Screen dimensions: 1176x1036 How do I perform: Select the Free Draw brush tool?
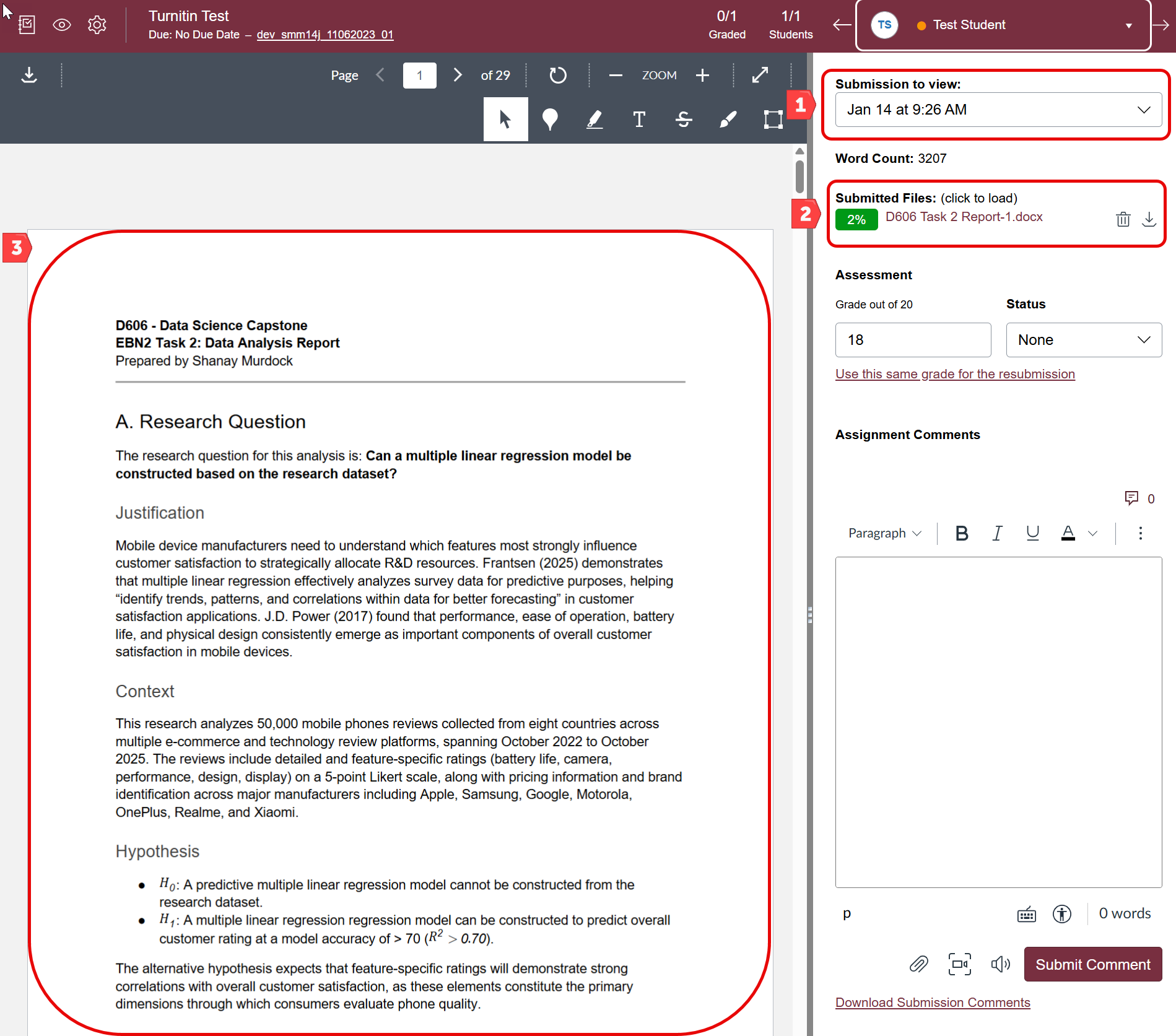pyautogui.click(x=728, y=119)
